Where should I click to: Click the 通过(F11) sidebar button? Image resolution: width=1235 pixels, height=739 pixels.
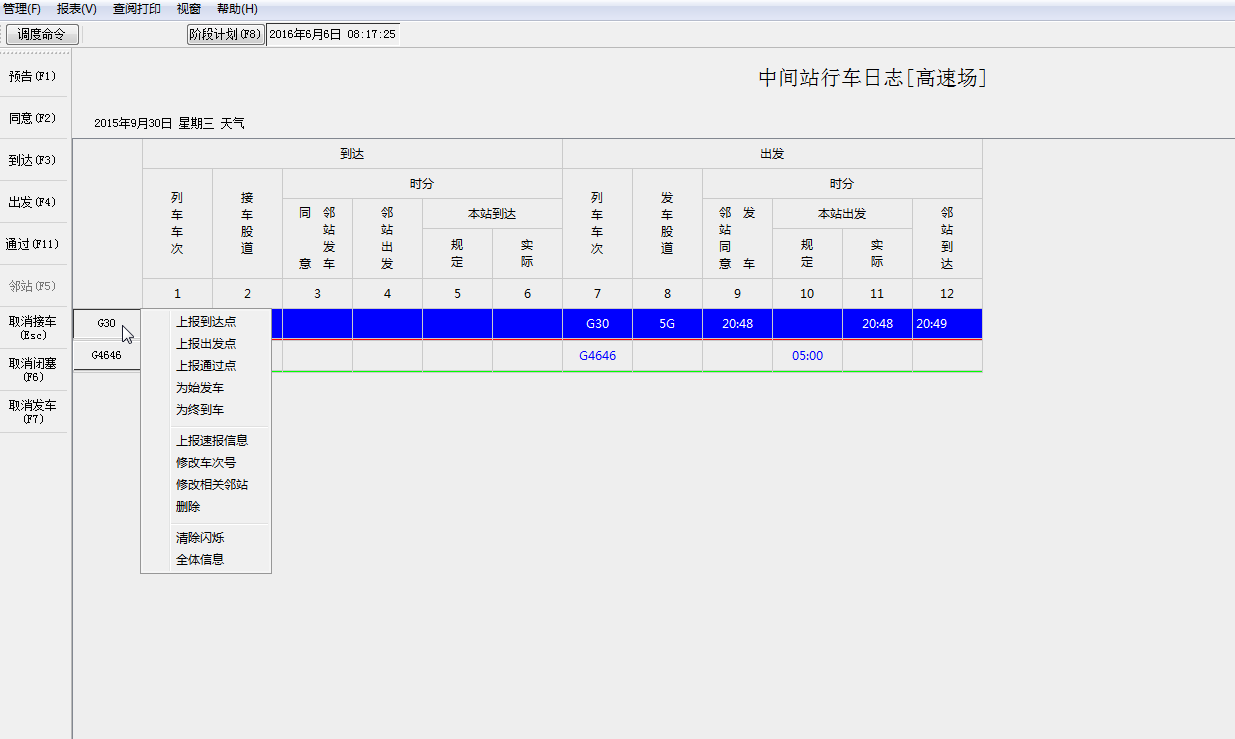click(x=33, y=243)
